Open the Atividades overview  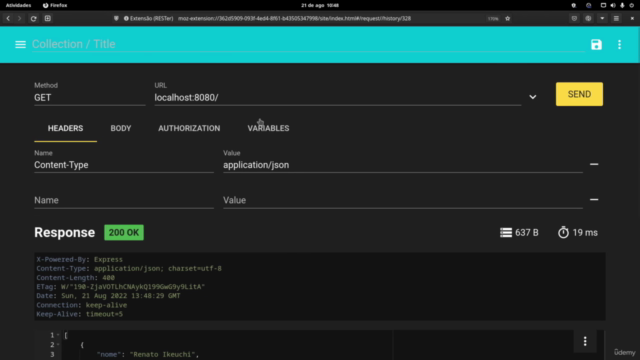tap(18, 5)
